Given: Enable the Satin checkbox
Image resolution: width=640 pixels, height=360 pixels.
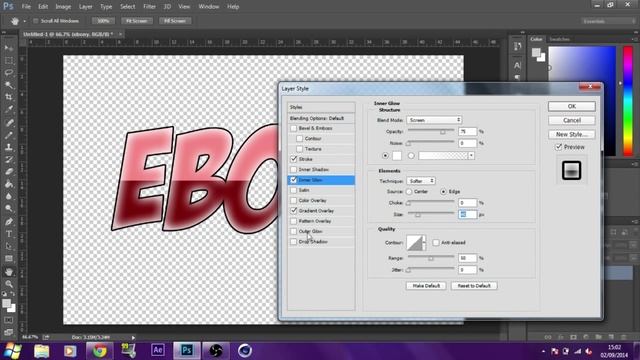Looking at the screenshot, I should [x=293, y=190].
